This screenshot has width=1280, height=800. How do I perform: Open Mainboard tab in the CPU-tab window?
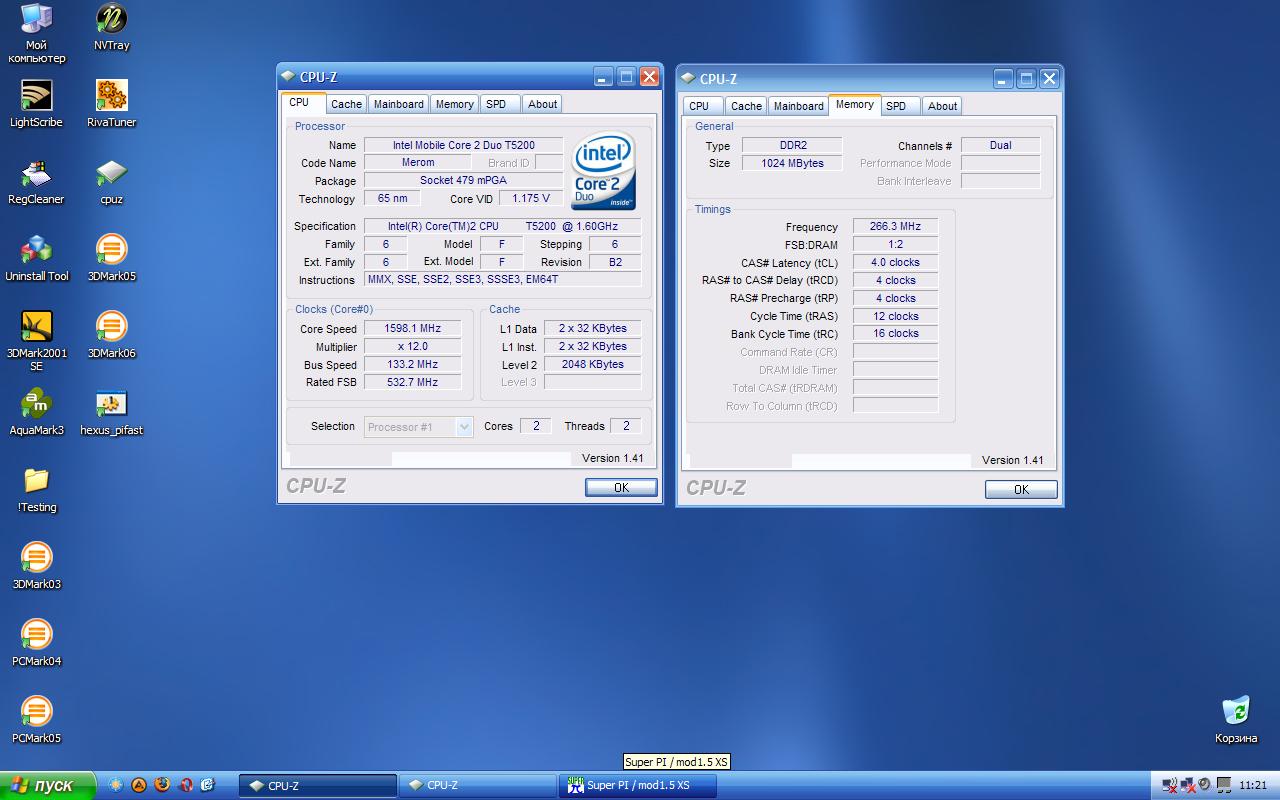(x=398, y=104)
